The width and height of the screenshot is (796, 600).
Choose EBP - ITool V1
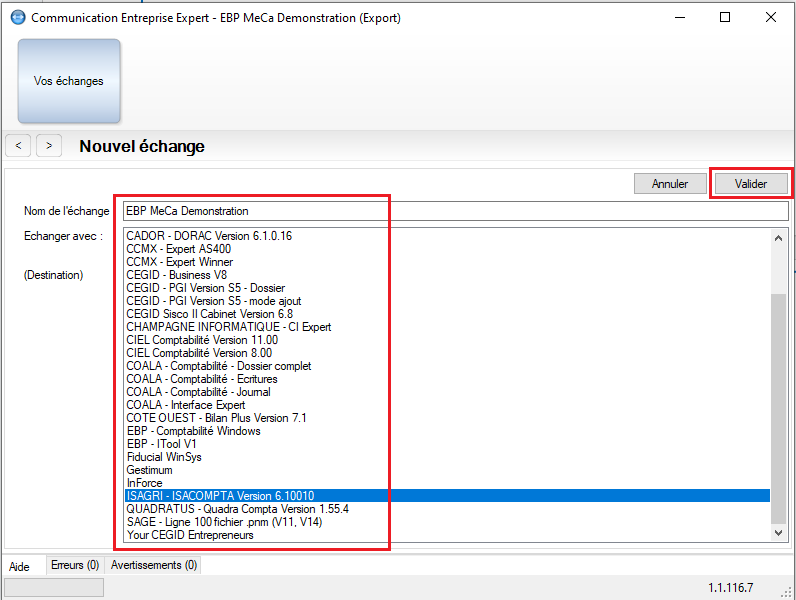pyautogui.click(x=447, y=444)
